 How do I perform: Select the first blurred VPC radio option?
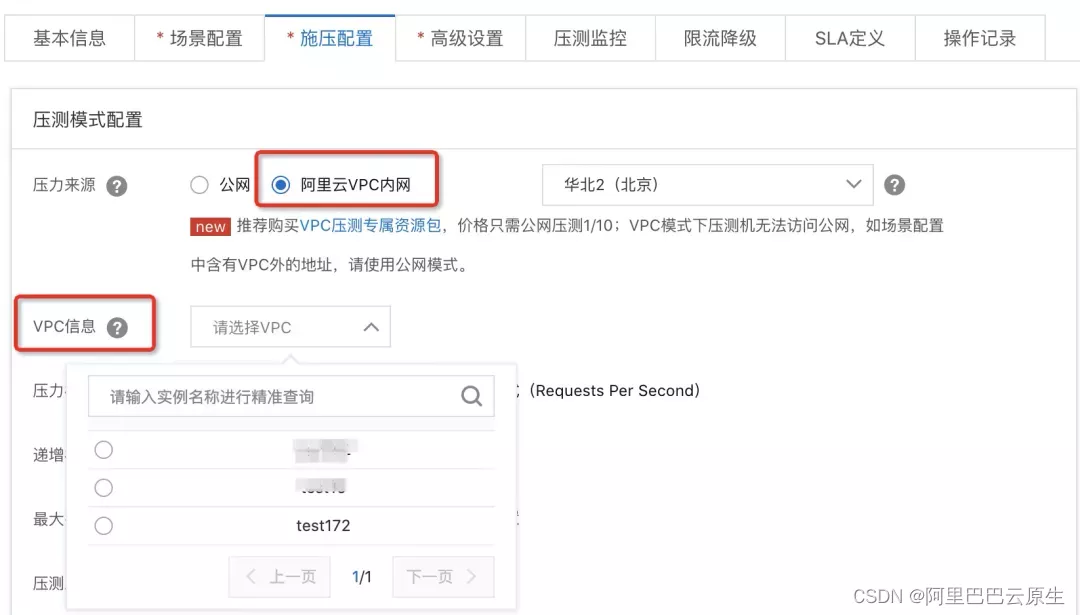point(103,450)
